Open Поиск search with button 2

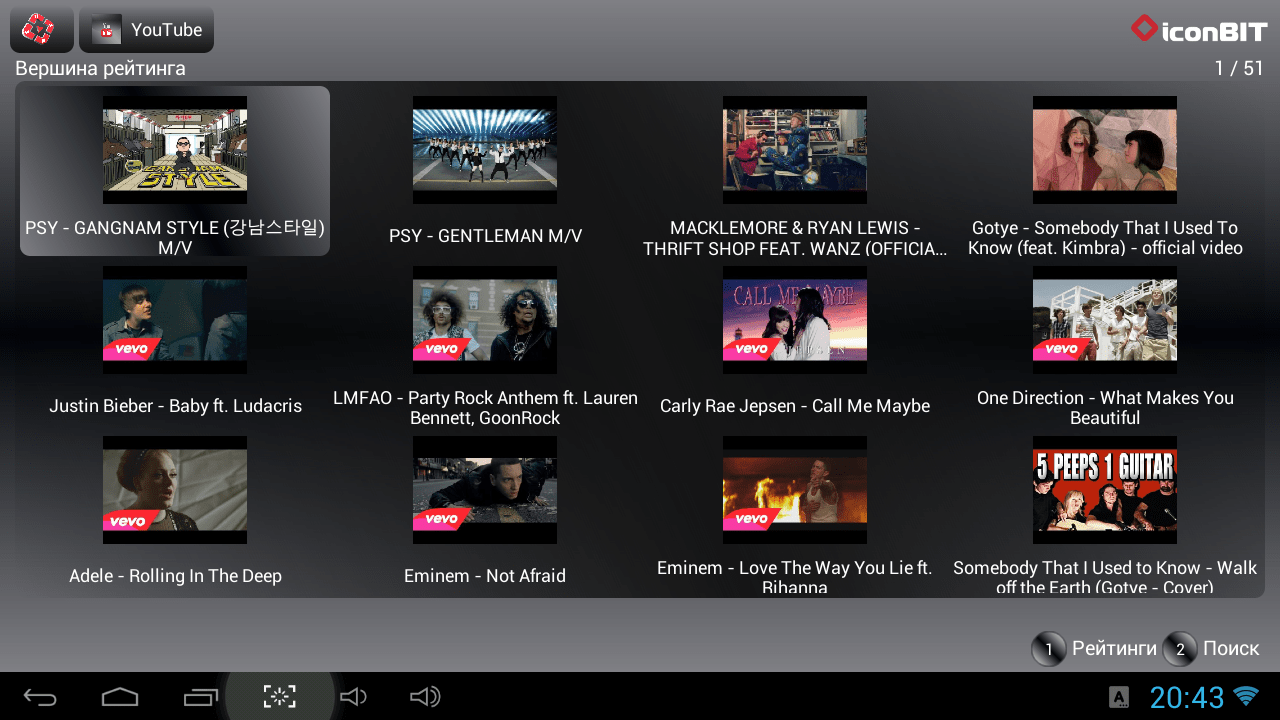coord(1180,649)
